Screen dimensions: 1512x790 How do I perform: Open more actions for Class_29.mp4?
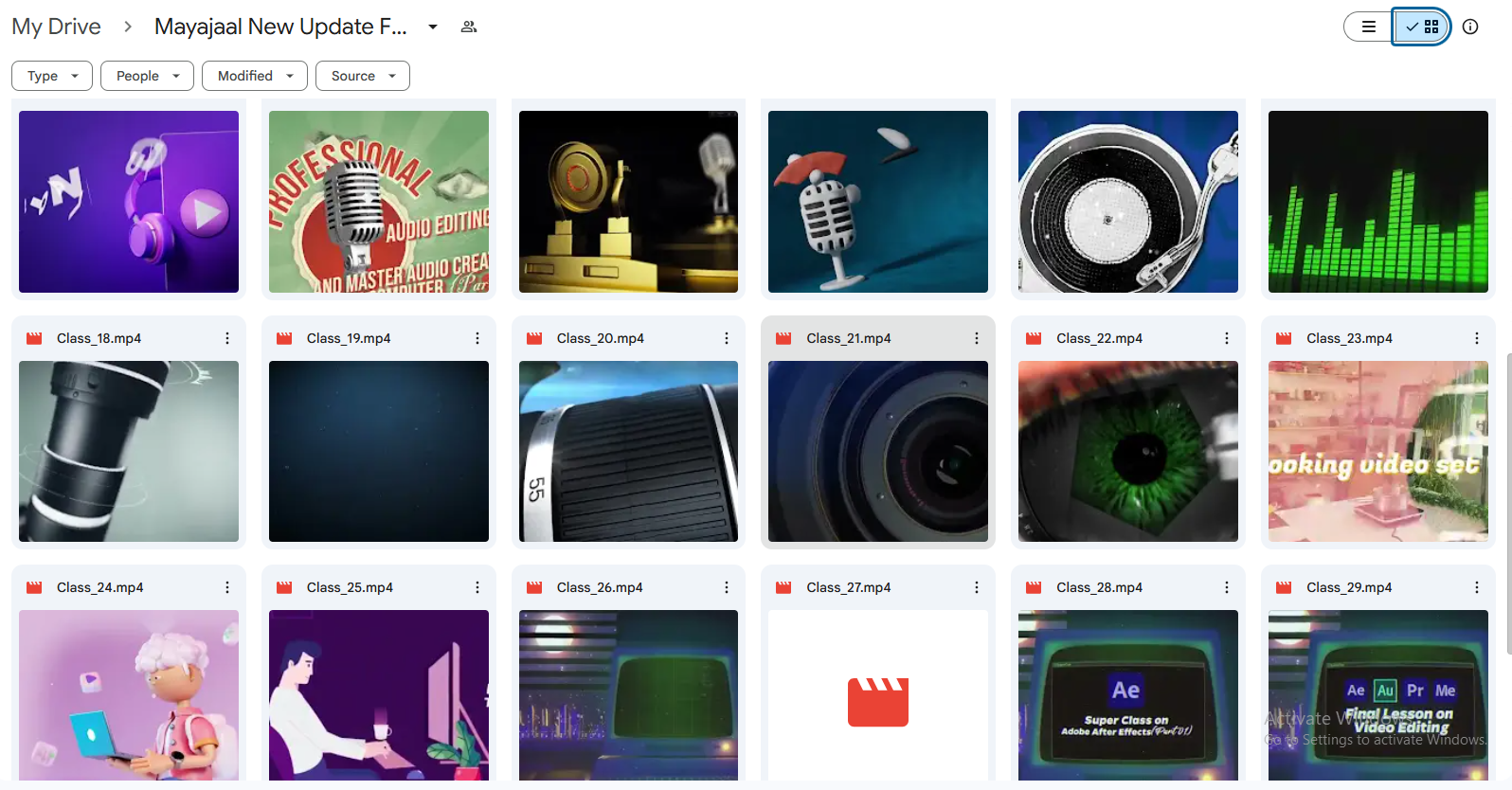(1476, 587)
